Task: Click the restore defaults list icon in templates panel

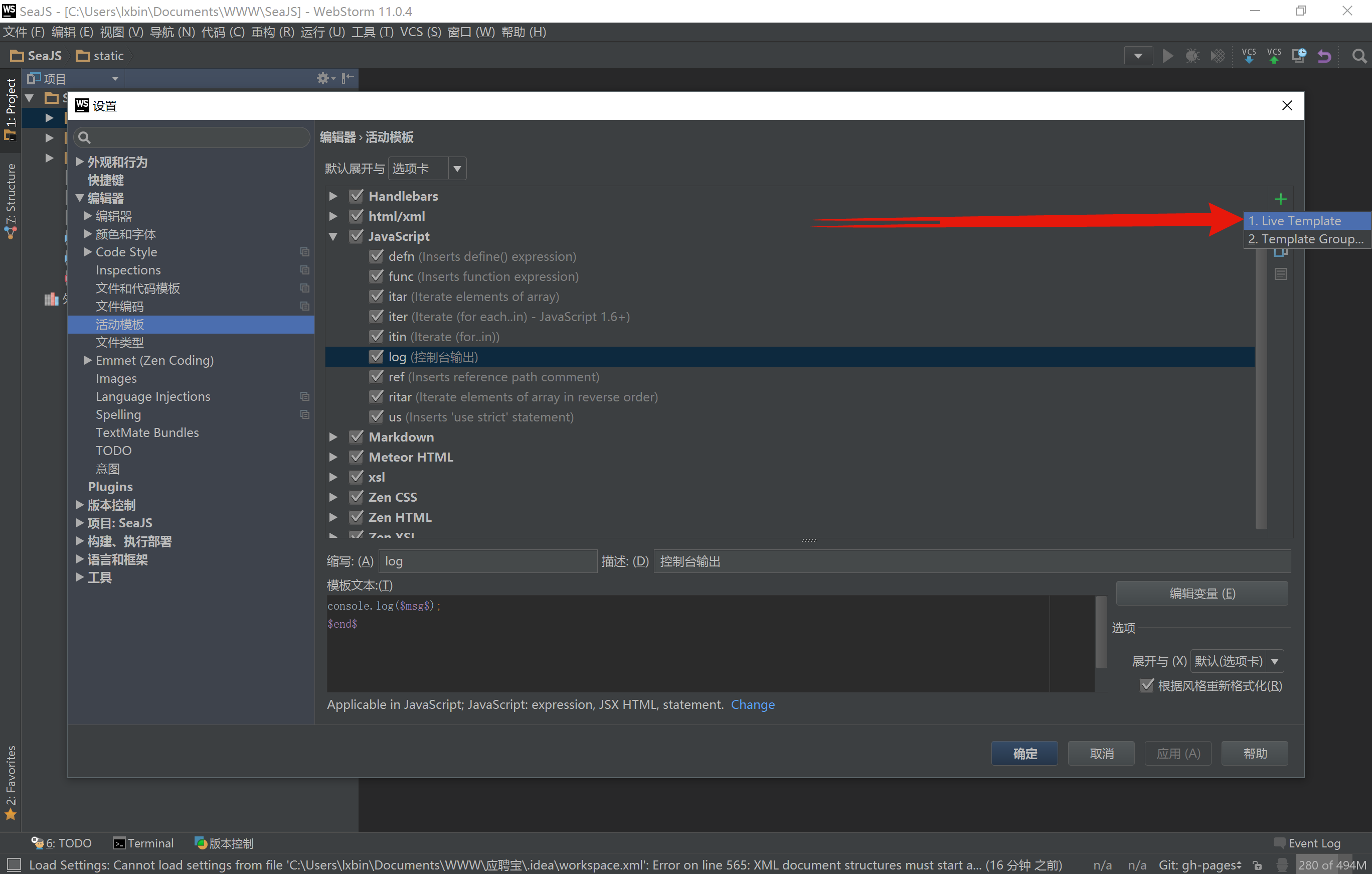Action: (x=1280, y=274)
